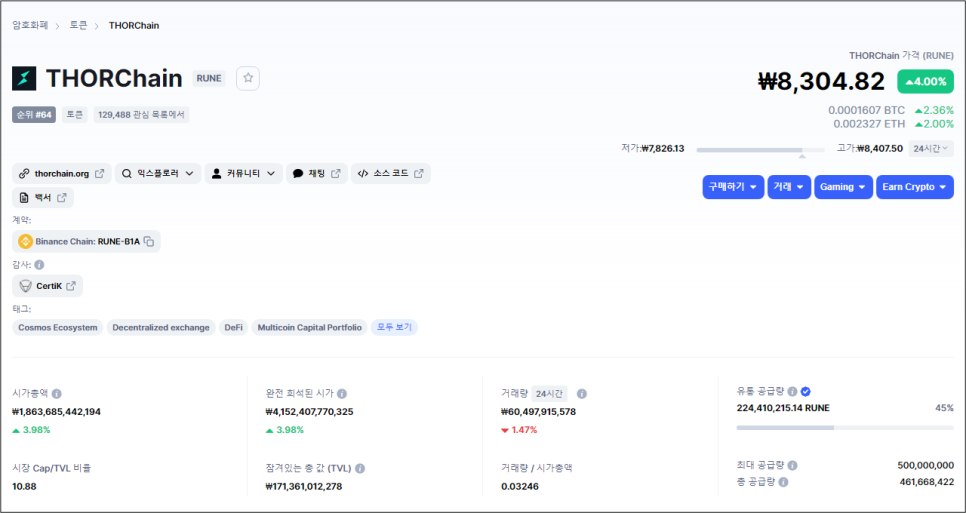
Task: Open thorchain.org website link
Action: click(62, 174)
